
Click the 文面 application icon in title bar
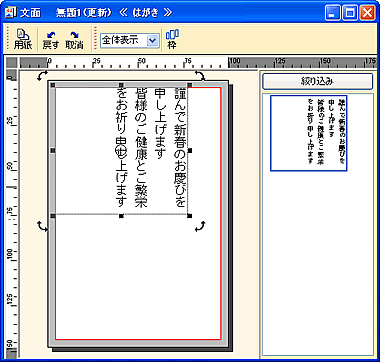pos(11,13)
